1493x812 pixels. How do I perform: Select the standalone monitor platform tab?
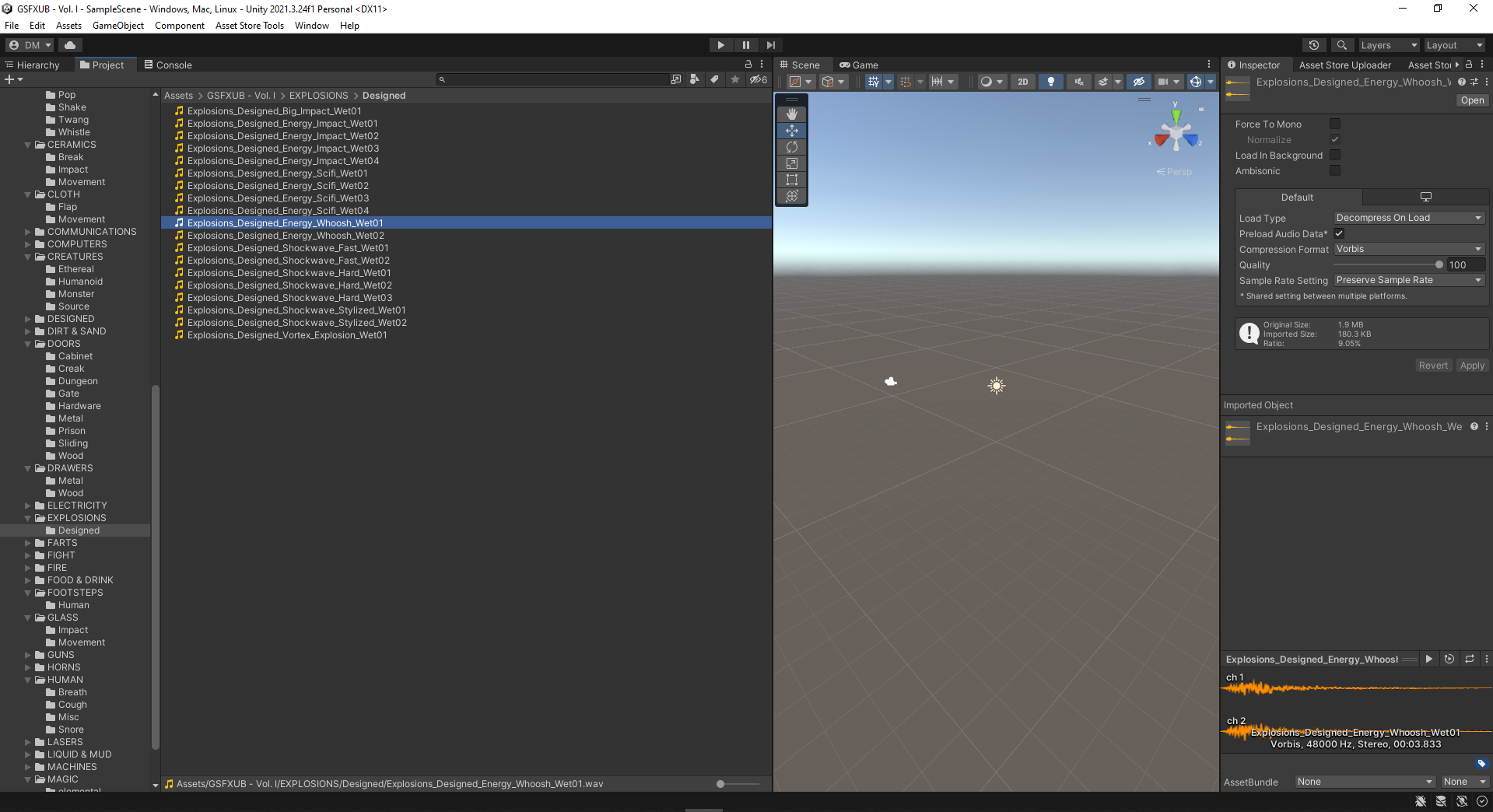click(1425, 198)
